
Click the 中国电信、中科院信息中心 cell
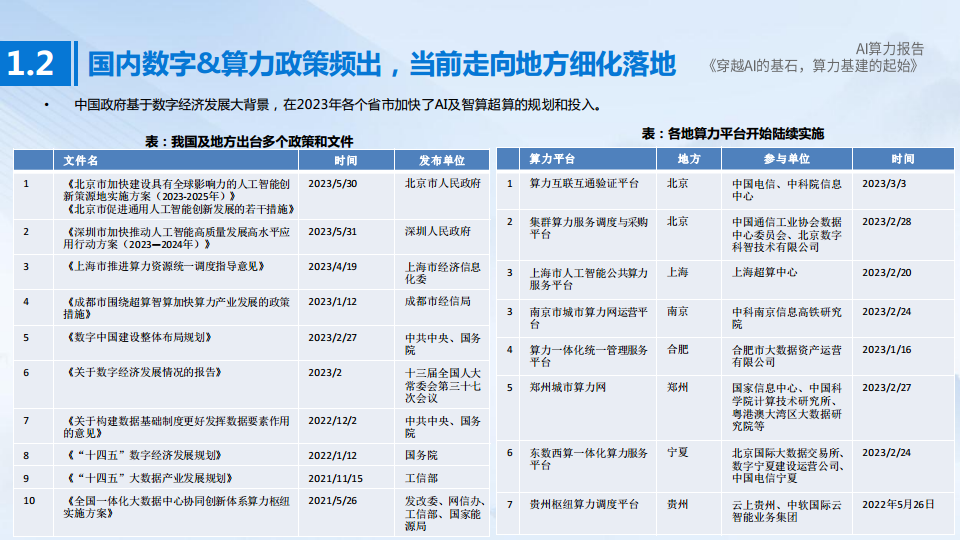(787, 190)
